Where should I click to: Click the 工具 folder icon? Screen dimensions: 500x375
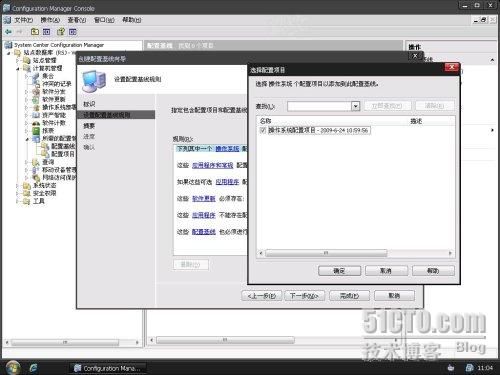[27, 201]
